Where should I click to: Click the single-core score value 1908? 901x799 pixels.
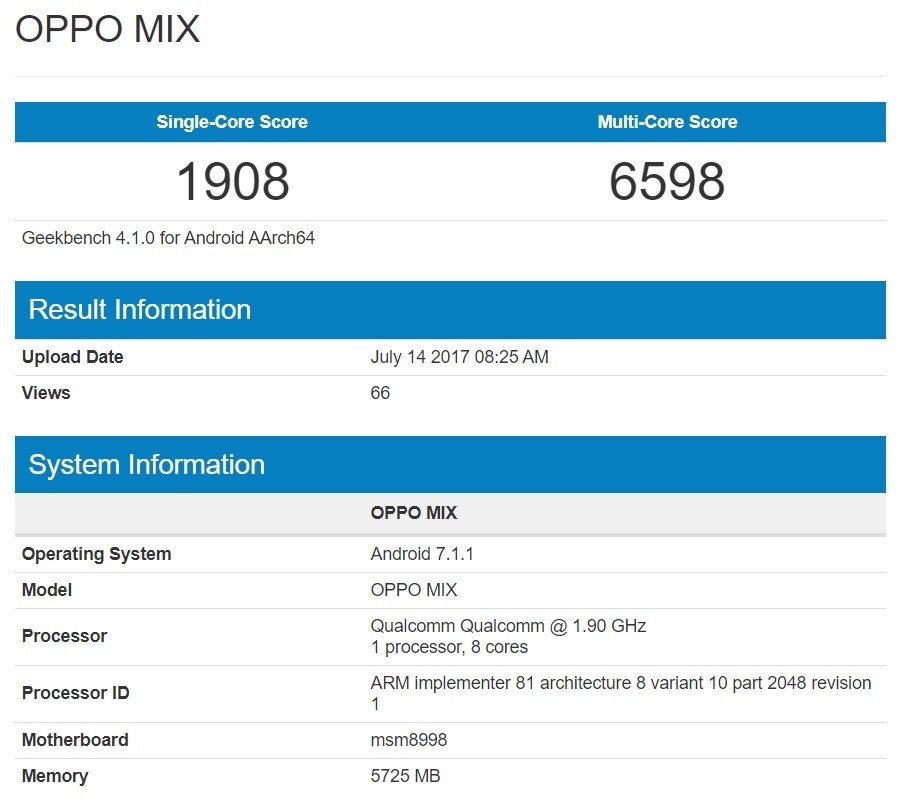click(233, 181)
